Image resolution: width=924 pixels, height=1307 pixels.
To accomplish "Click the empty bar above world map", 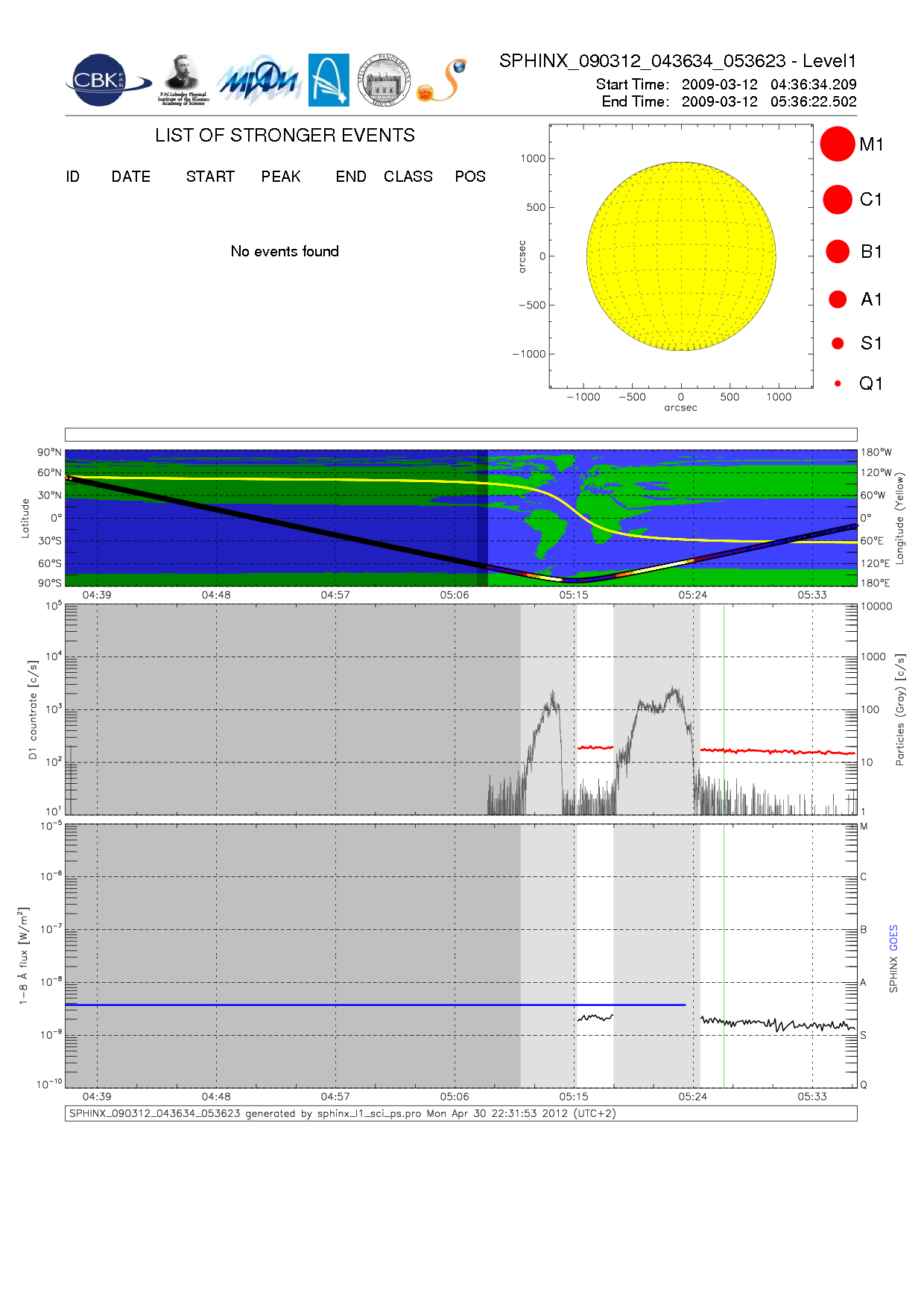I will pyautogui.click(x=461, y=434).
